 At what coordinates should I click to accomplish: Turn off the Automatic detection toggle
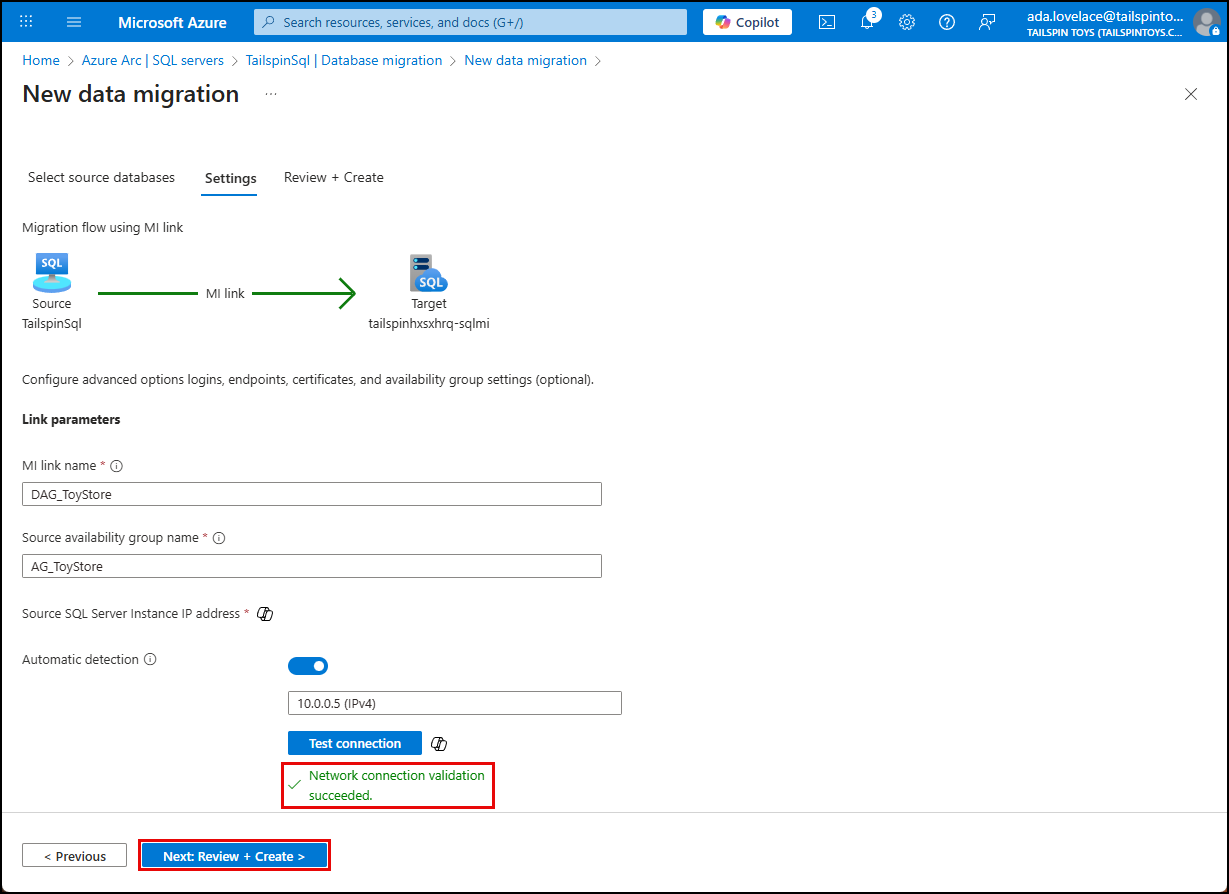[x=308, y=666]
